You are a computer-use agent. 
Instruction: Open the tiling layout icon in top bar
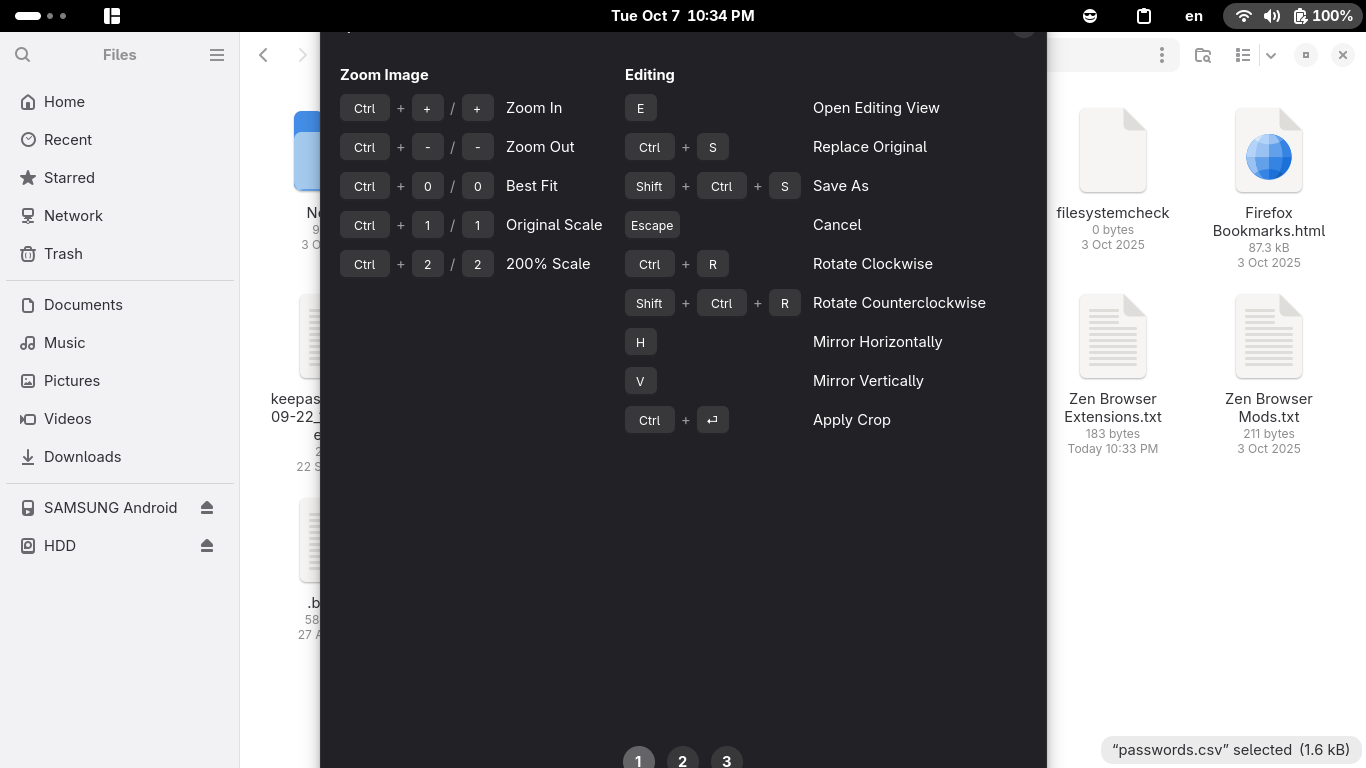(x=112, y=16)
